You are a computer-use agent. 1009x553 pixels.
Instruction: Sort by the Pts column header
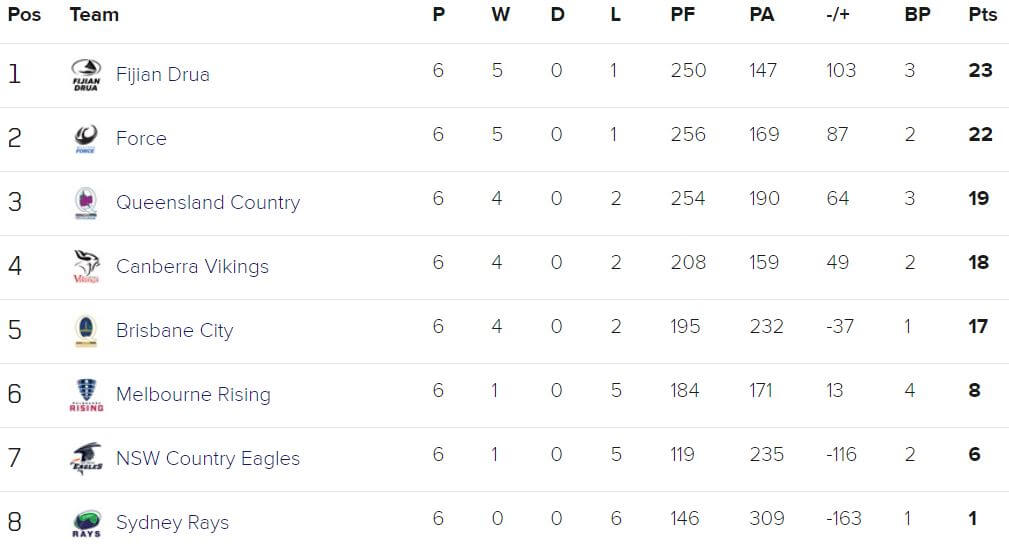tap(983, 14)
